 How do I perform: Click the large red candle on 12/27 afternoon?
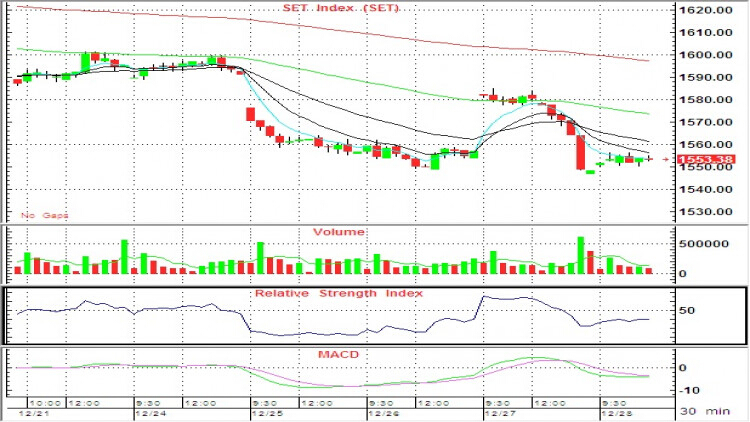[580, 152]
